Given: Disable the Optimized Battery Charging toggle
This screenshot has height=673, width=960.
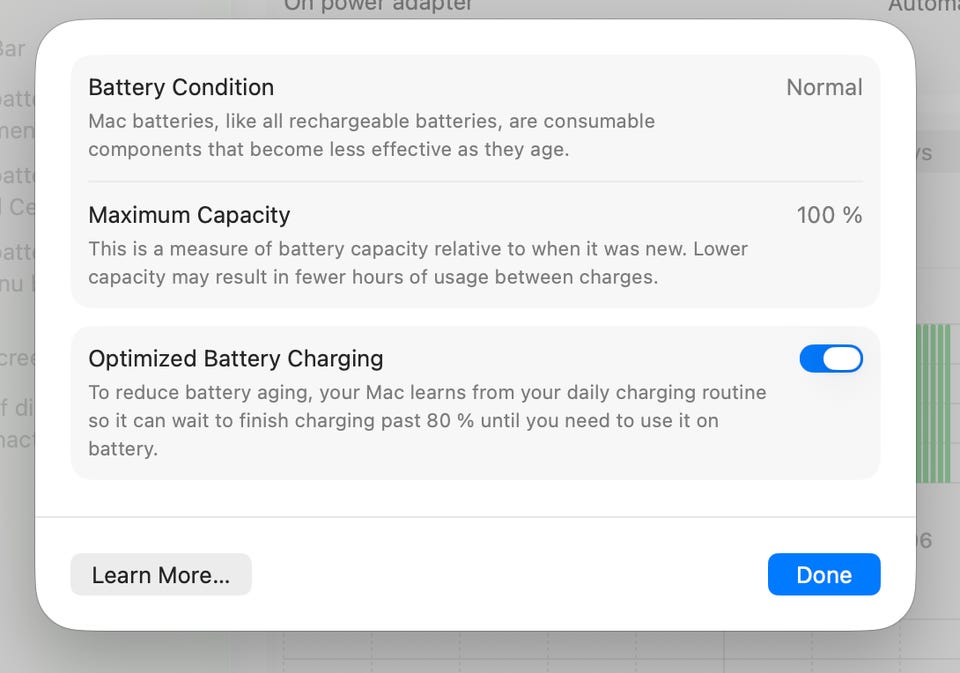Looking at the screenshot, I should pyautogui.click(x=830, y=359).
